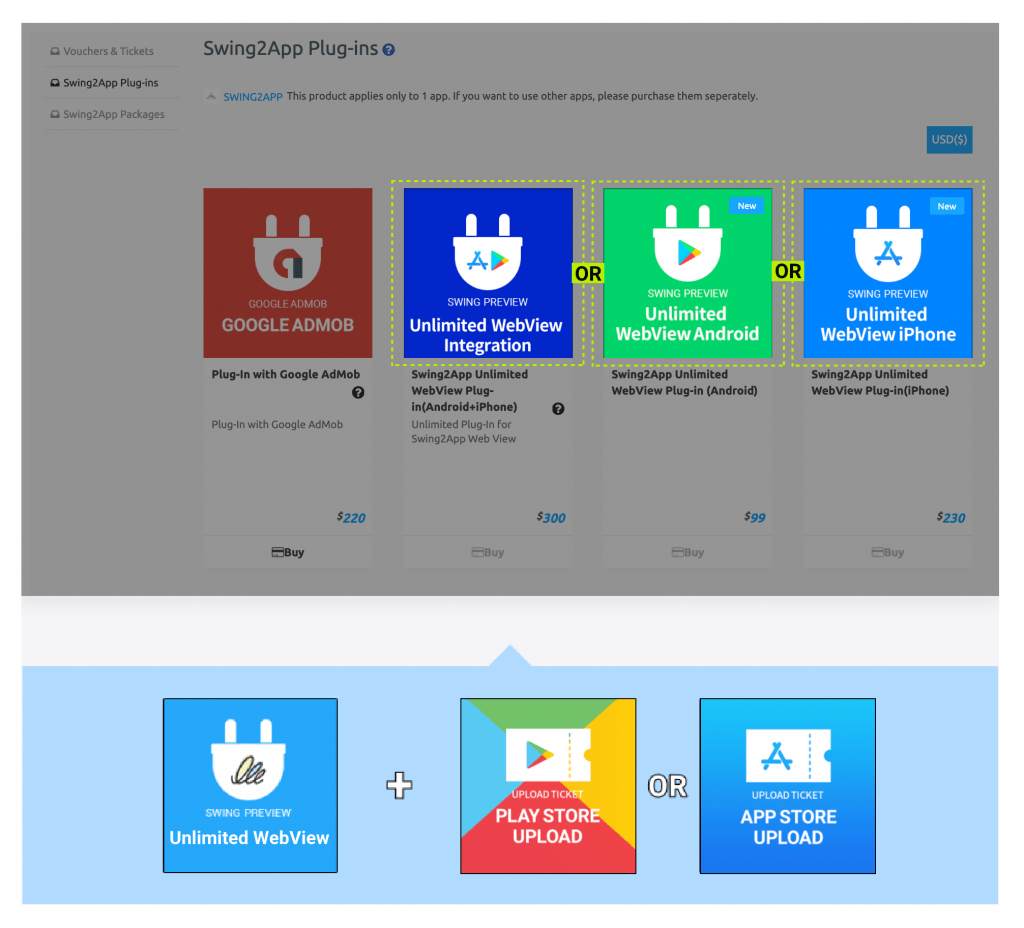Image resolution: width=1024 pixels, height=928 pixels.
Task: Click the Swing2App Plug-ins sidebar entry
Action: pyautogui.click(x=102, y=82)
